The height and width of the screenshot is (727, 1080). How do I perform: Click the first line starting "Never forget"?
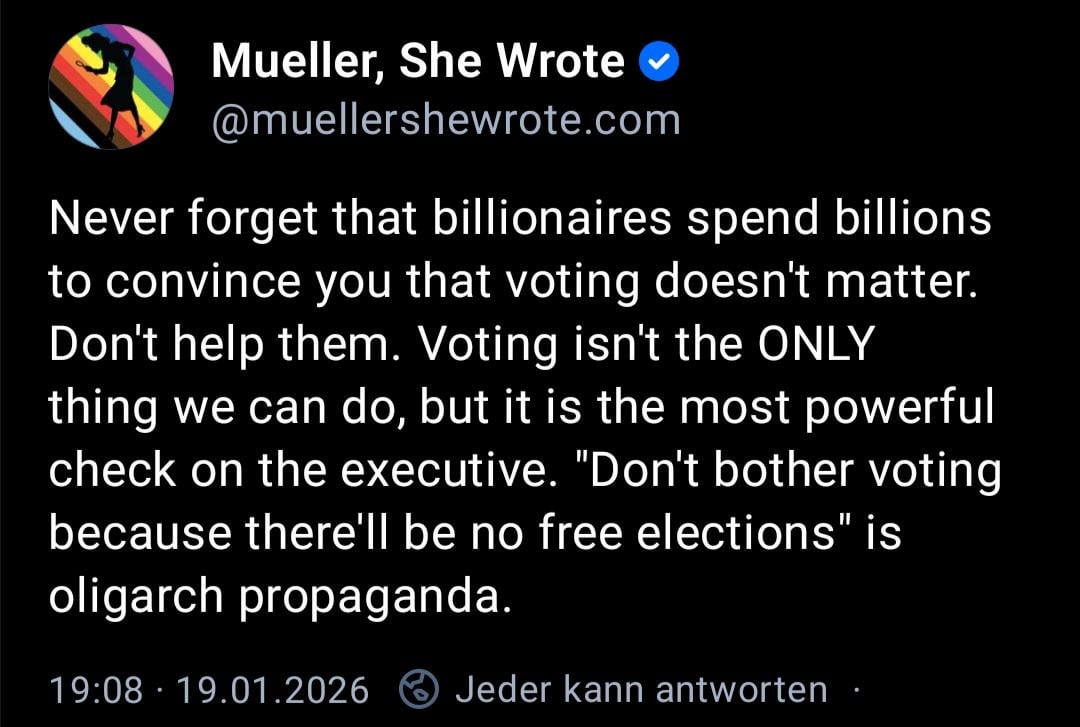coord(520,219)
